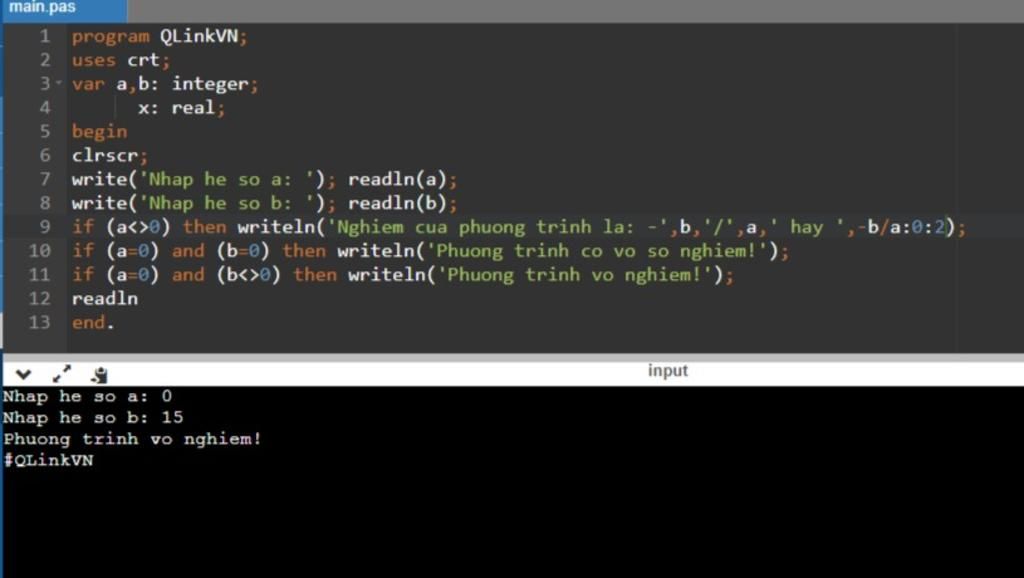Click the 'readln(a);' call on line 7
The image size is (1024, 578).
coord(402,180)
